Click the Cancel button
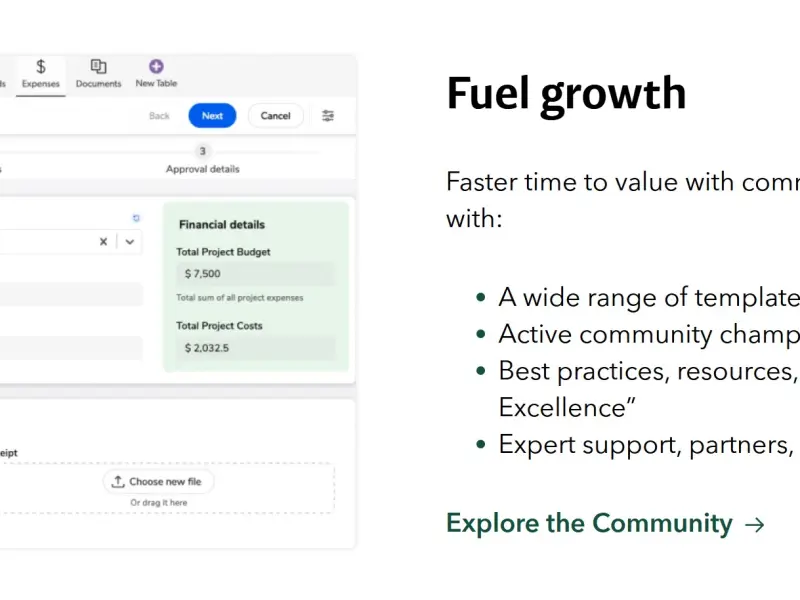This screenshot has height=600, width=800. 276,116
